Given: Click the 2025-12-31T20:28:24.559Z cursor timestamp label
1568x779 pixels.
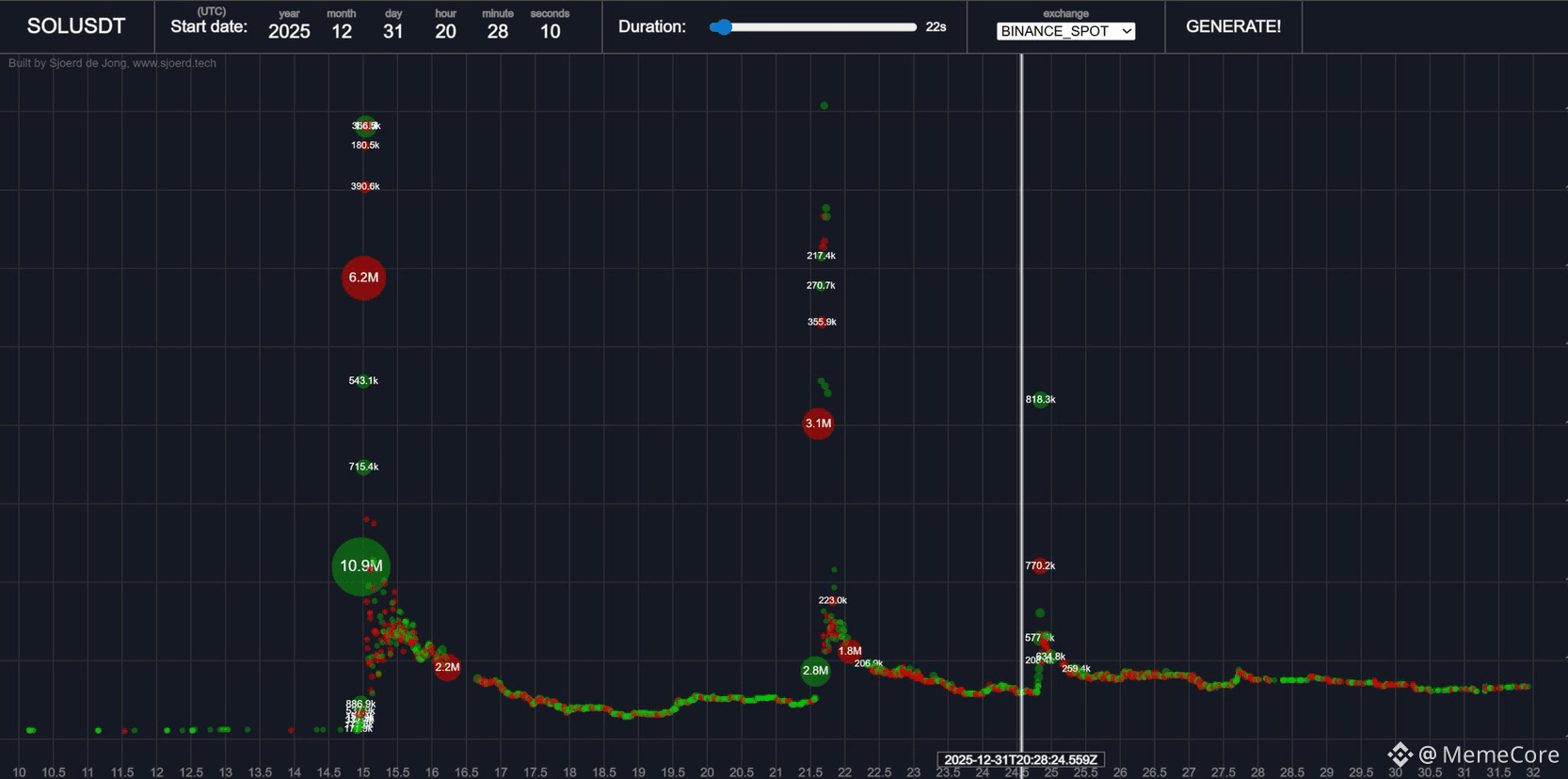Looking at the screenshot, I should pos(1020,759).
